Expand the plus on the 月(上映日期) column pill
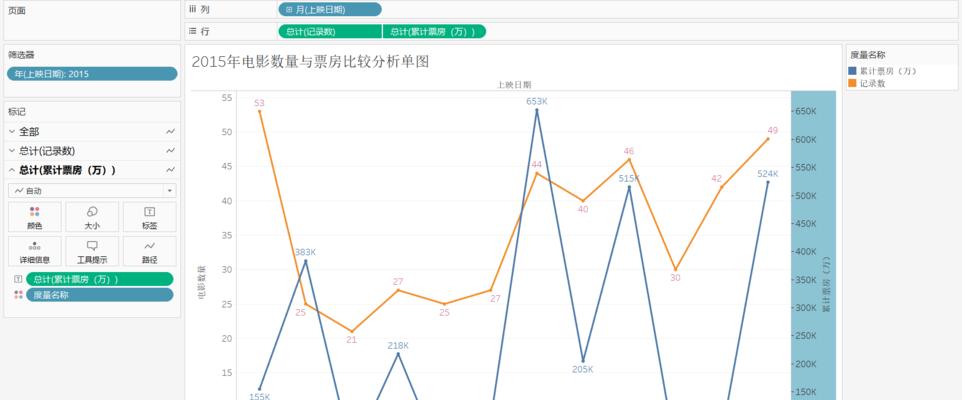962x400 pixels. tap(289, 9)
